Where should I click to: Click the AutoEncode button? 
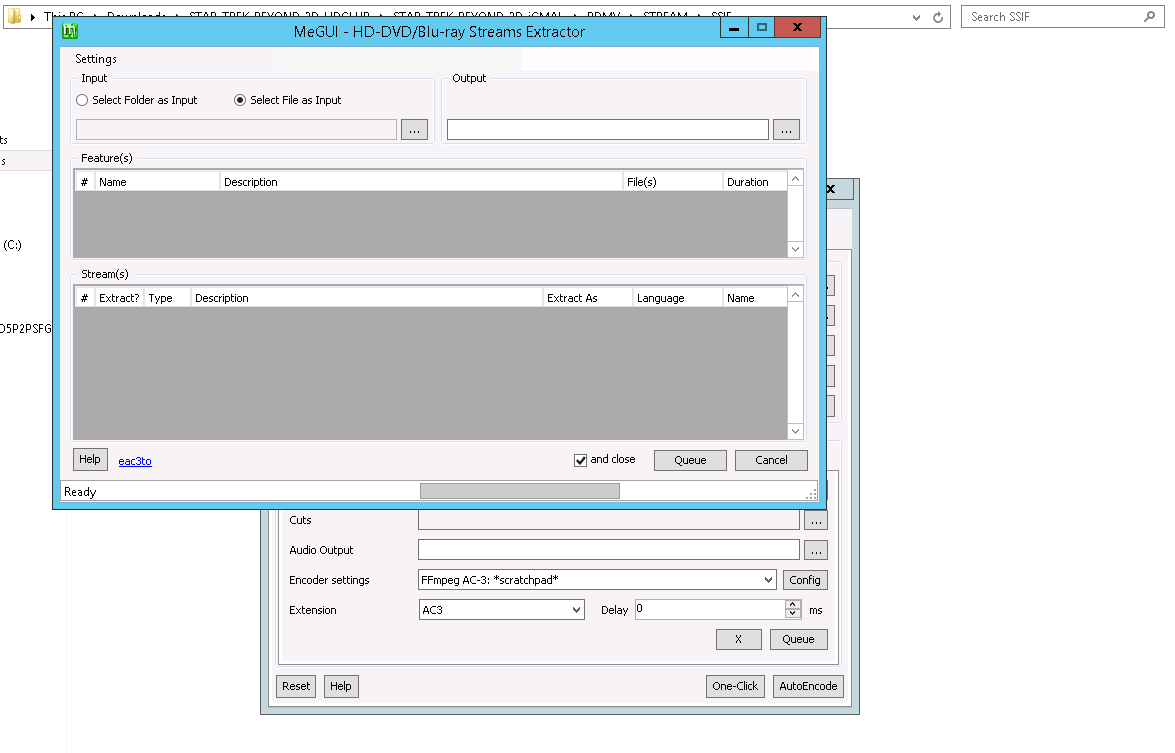tap(808, 686)
